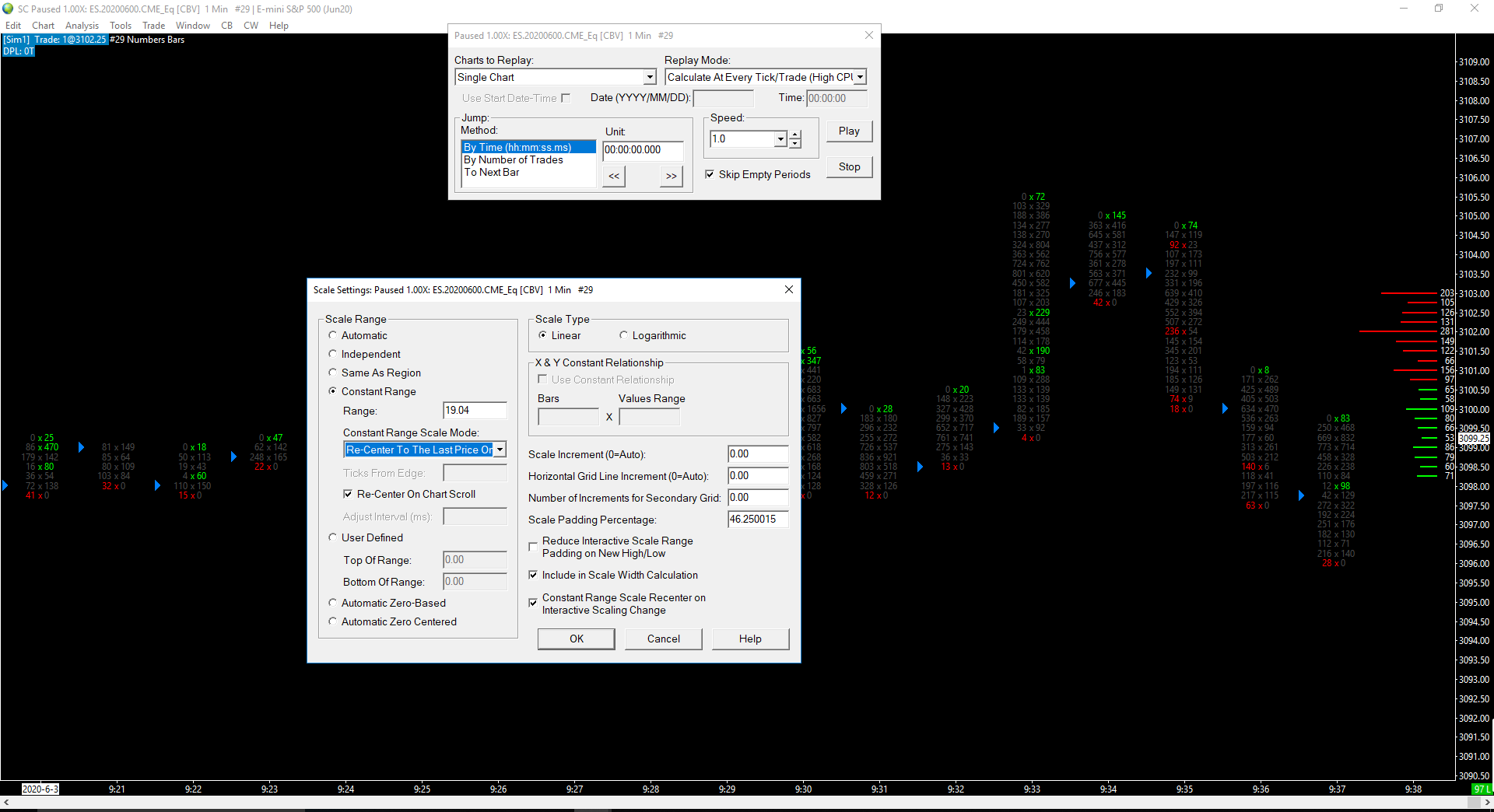Decrease replay speed with the down spinner arrow
Image resolution: width=1494 pixels, height=812 pixels.
(795, 143)
